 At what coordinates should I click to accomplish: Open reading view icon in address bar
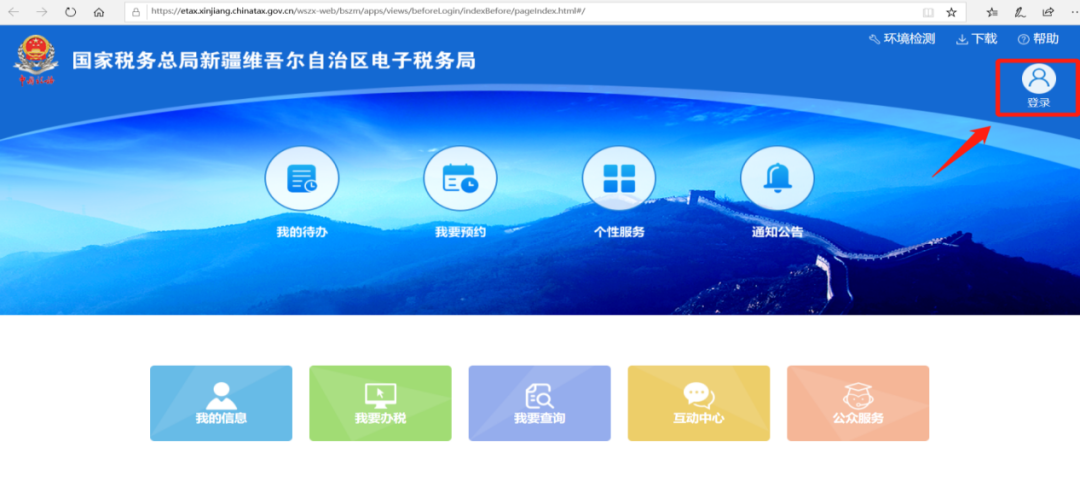(x=928, y=12)
